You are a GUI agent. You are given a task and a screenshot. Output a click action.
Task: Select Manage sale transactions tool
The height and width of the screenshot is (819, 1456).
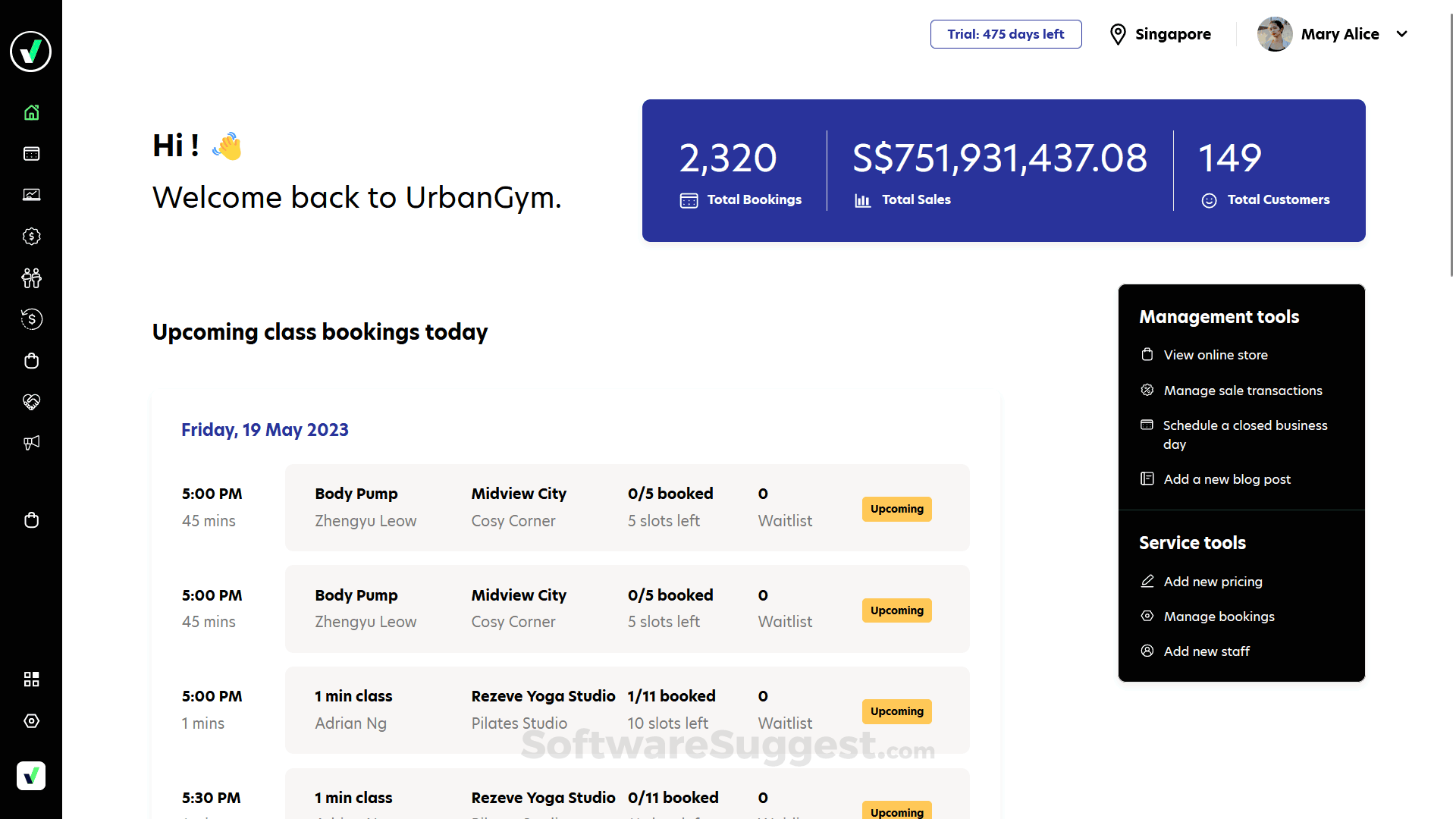click(1242, 391)
